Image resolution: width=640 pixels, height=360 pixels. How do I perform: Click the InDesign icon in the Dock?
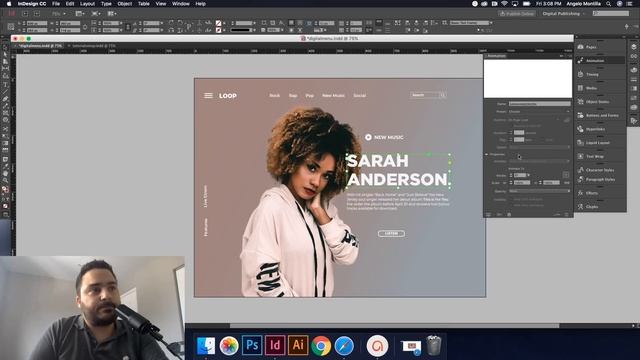(275, 345)
